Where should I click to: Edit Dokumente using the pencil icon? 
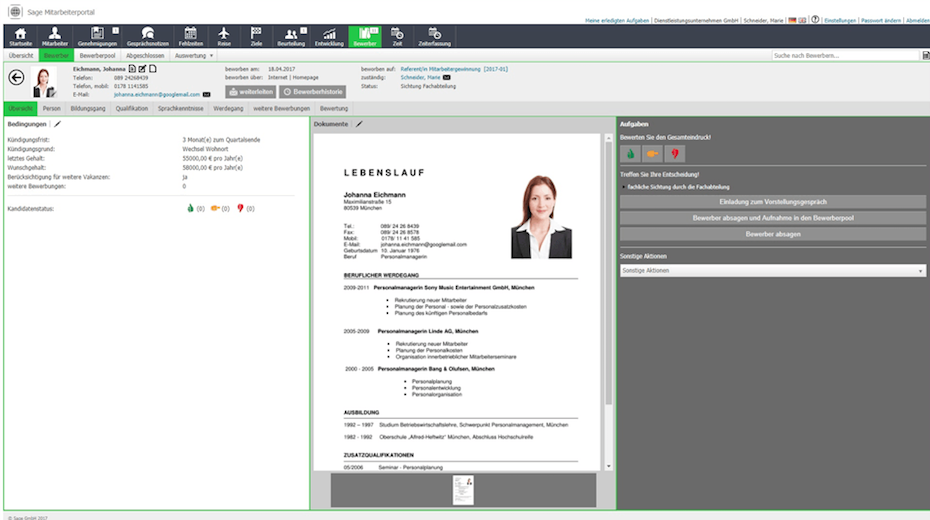tap(359, 124)
